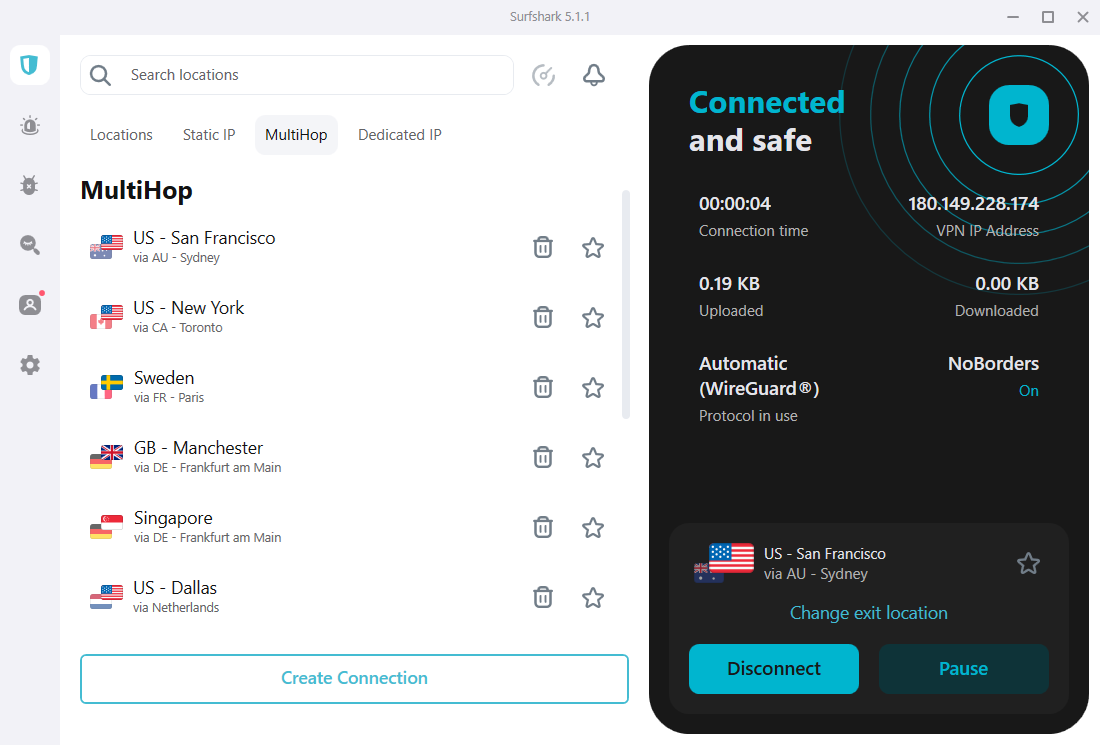Image resolution: width=1100 pixels, height=745 pixels.
Task: Open Settings gear in sidebar
Action: pyautogui.click(x=29, y=365)
